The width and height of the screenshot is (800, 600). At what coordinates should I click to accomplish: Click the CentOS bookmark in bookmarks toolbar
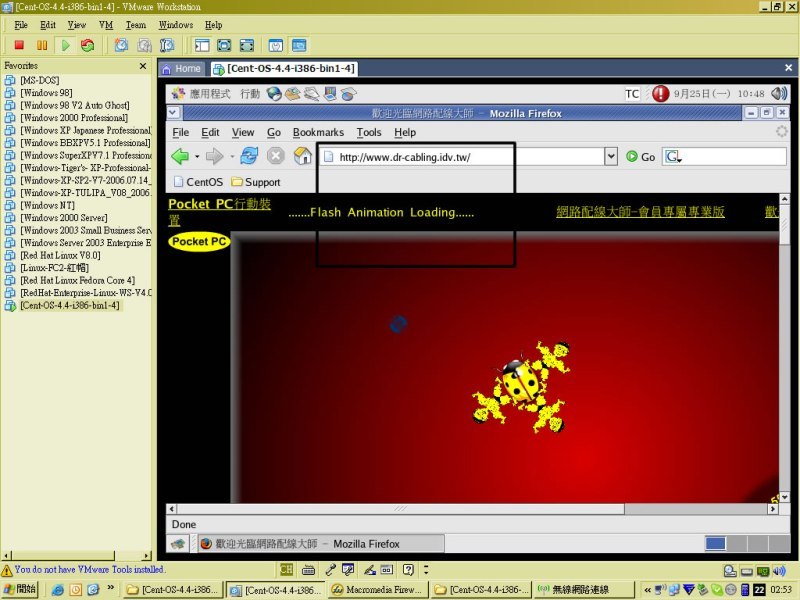[198, 182]
